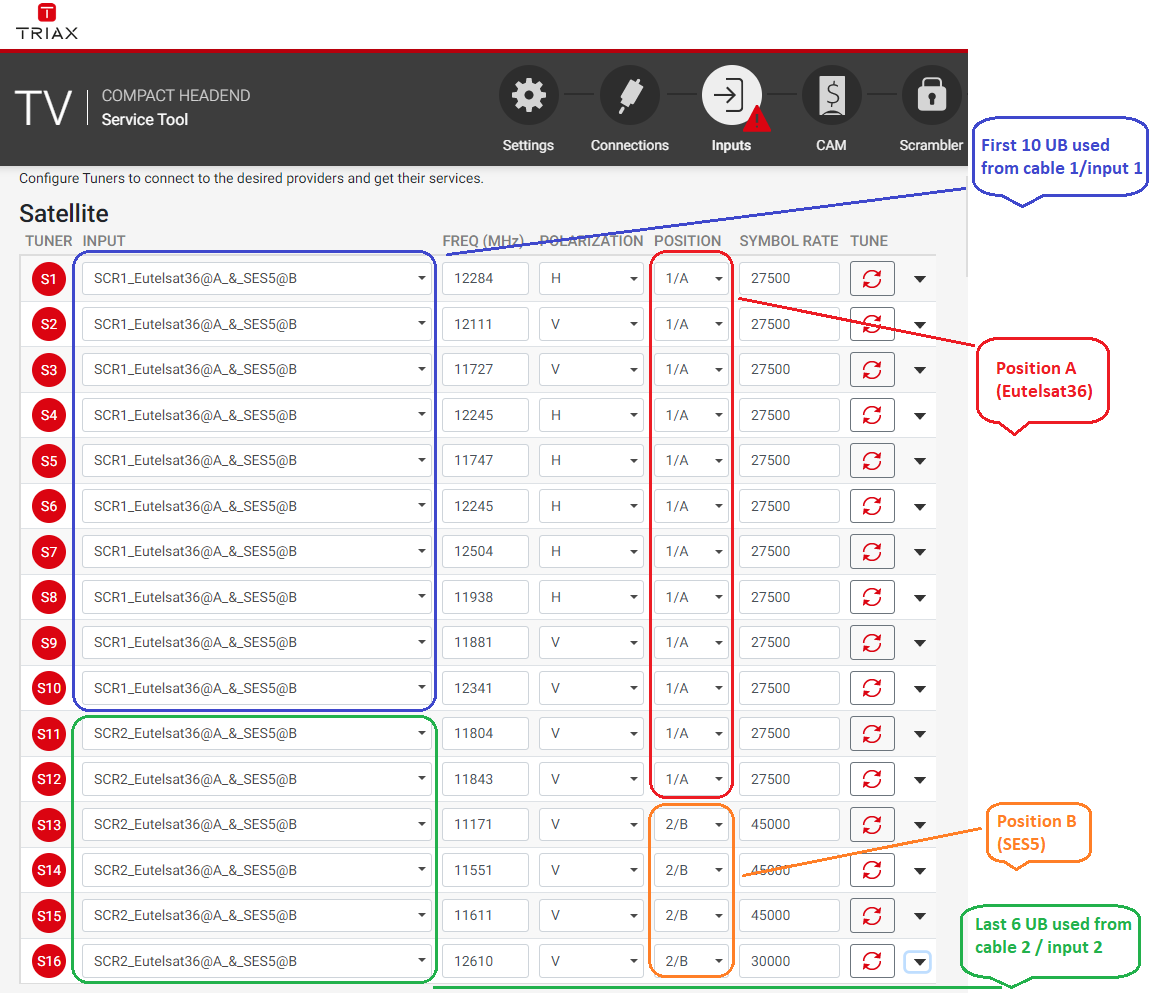Open position dropdown for tuner S4

[x=691, y=416]
